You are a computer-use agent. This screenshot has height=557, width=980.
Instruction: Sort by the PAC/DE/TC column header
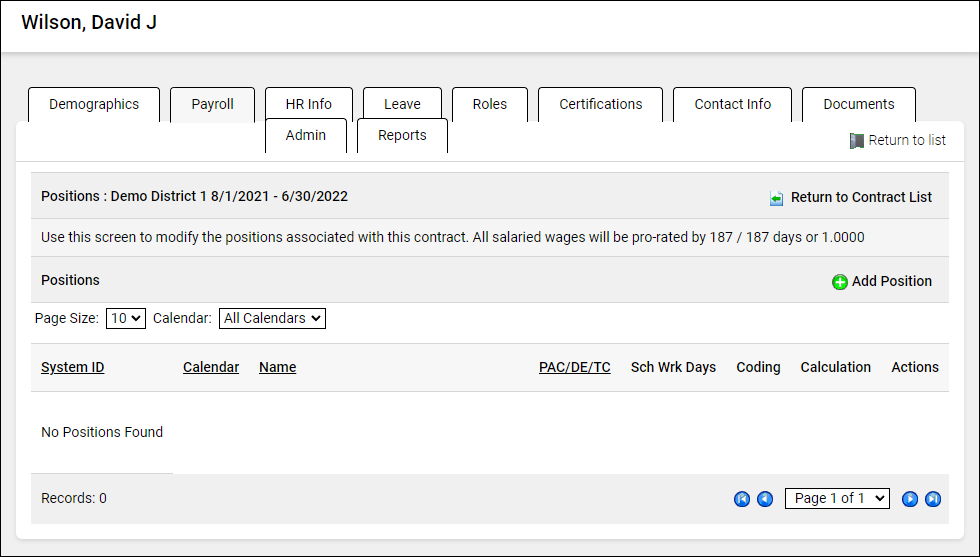tap(574, 367)
